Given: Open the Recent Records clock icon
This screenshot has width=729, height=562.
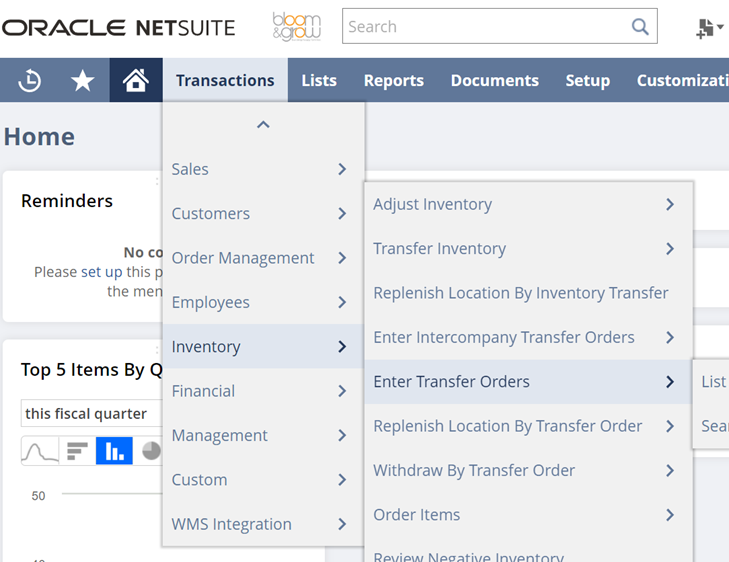Looking at the screenshot, I should click(30, 81).
